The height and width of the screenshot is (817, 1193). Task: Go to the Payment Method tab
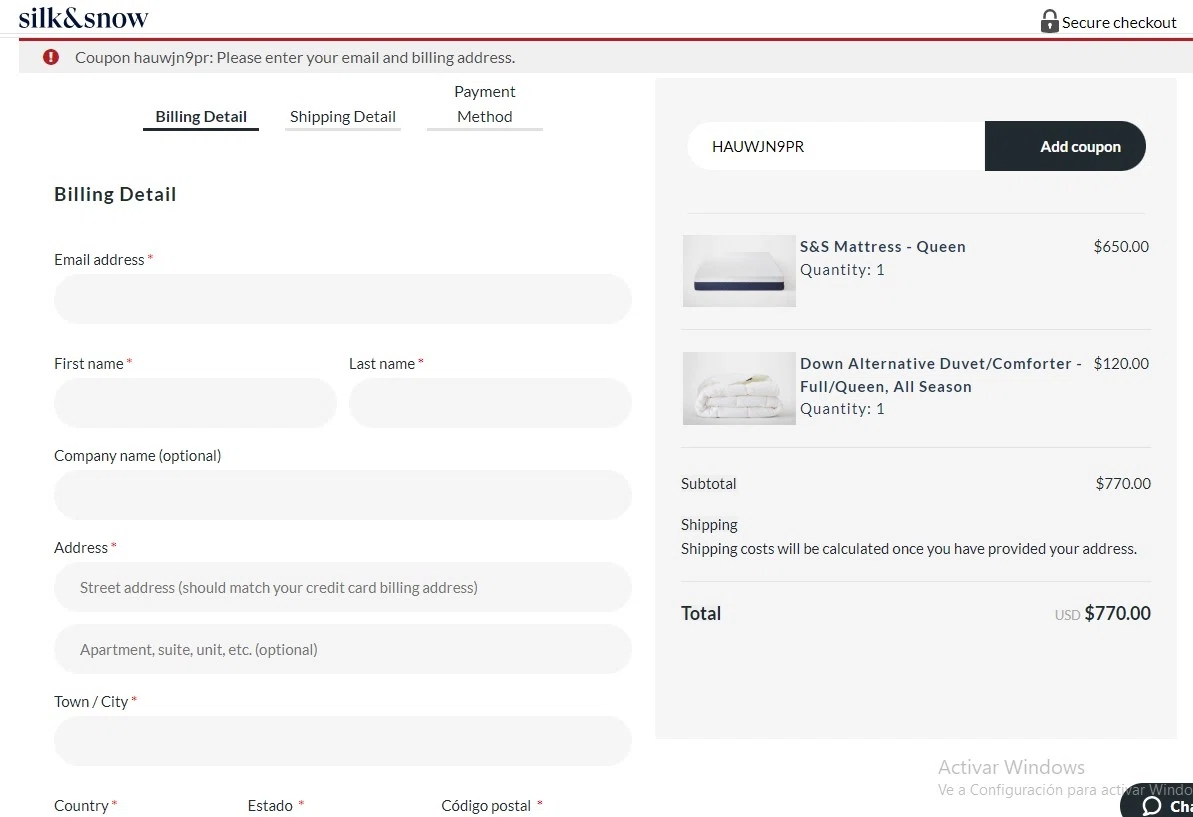(485, 104)
